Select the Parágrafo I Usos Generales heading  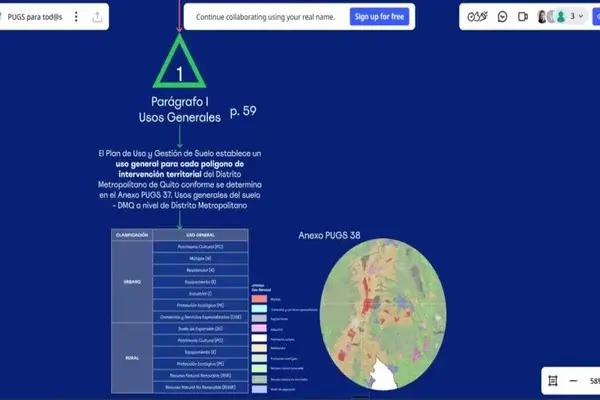[179, 111]
